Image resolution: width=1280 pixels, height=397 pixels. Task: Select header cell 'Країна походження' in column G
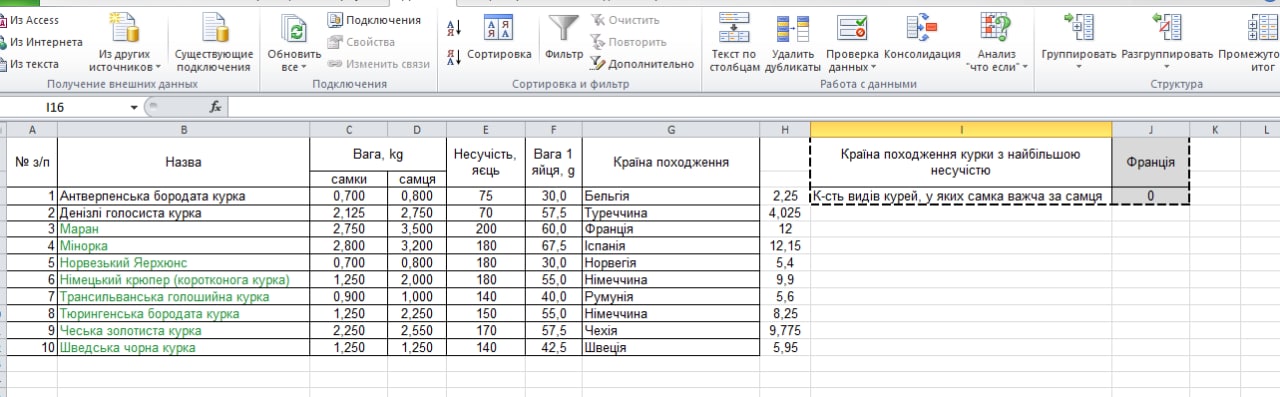[670, 162]
